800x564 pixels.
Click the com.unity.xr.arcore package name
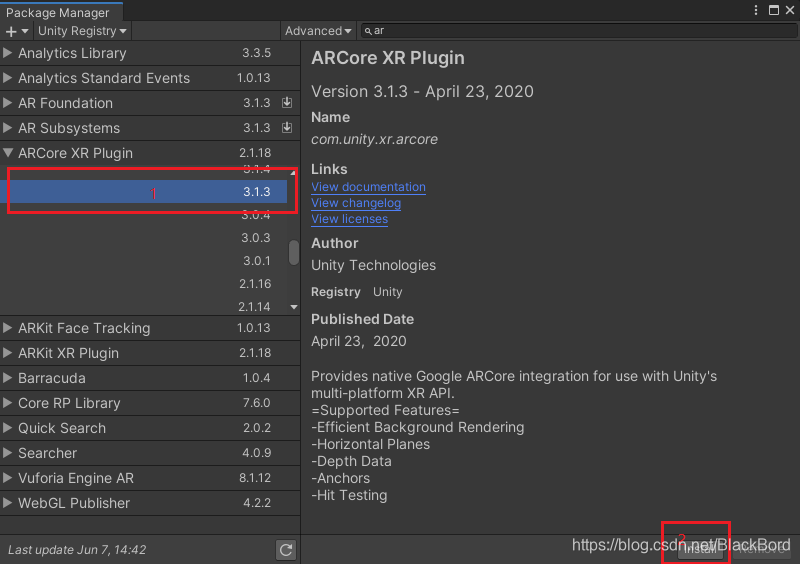point(374,139)
